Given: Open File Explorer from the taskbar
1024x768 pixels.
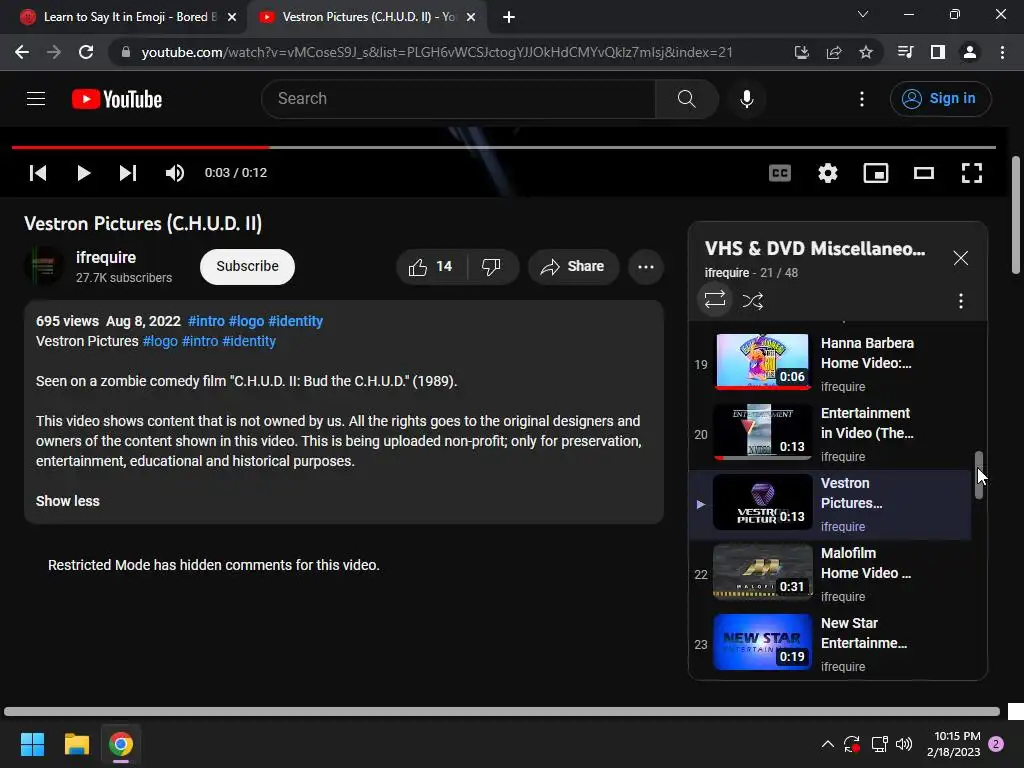Looking at the screenshot, I should click(x=76, y=744).
